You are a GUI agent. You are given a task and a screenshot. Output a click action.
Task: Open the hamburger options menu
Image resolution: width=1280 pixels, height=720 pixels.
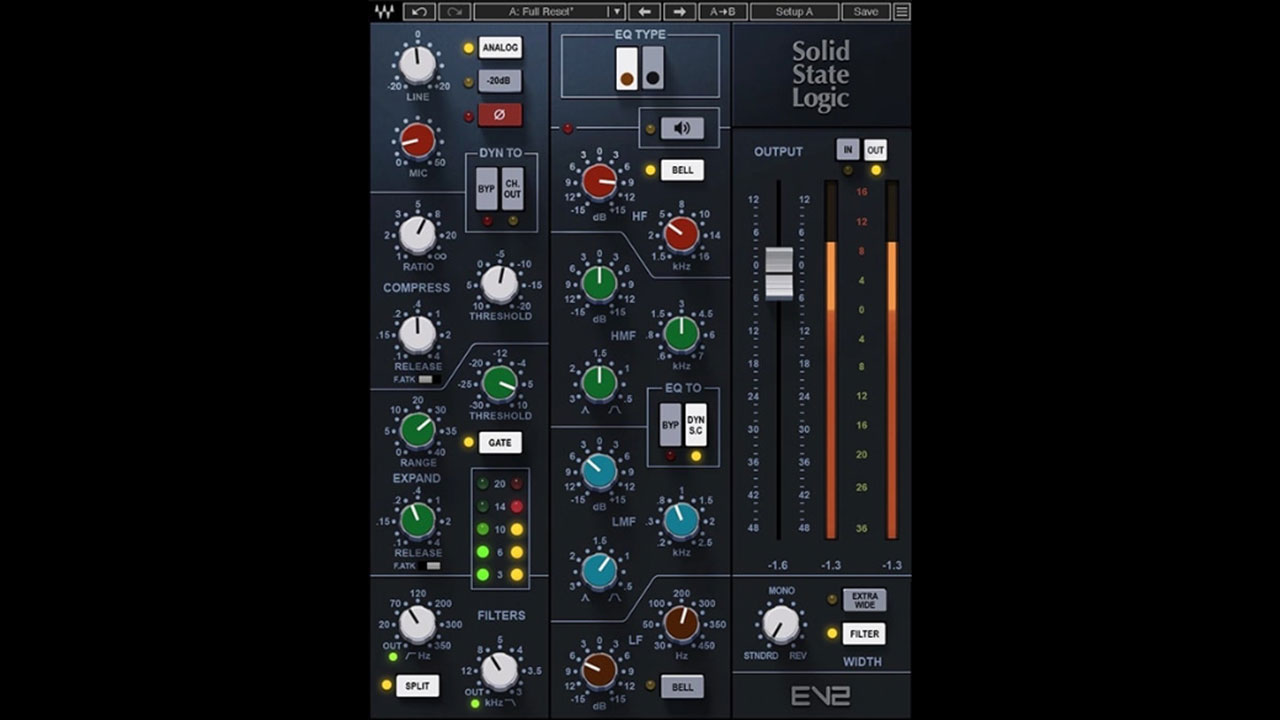(902, 12)
